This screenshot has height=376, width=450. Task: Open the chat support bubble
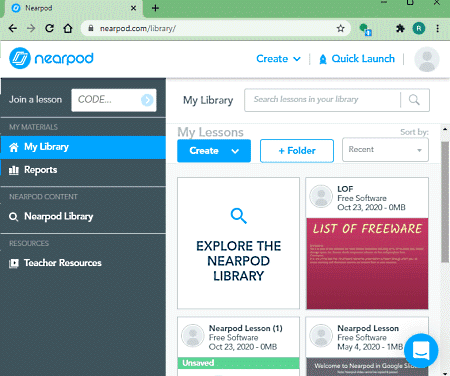tap(421, 350)
